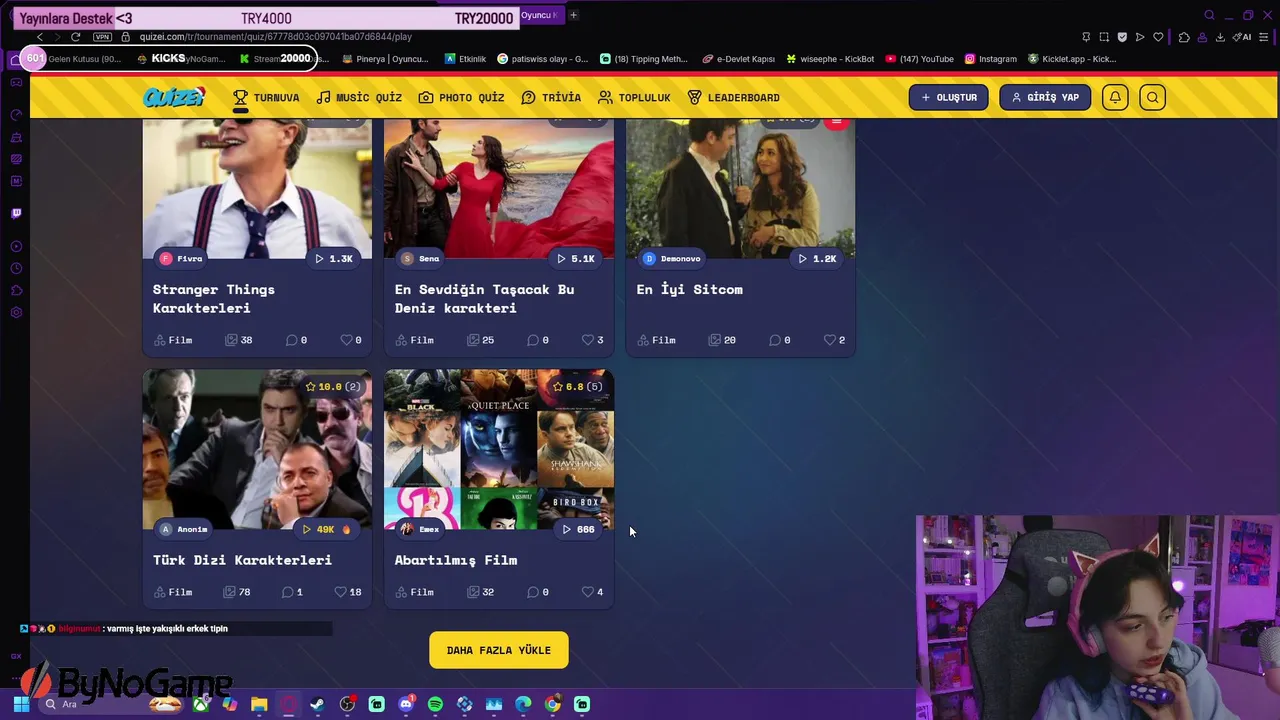Viewport: 1280px width, 720px height.
Task: Open the site search magnifier icon
Action: point(1153,97)
